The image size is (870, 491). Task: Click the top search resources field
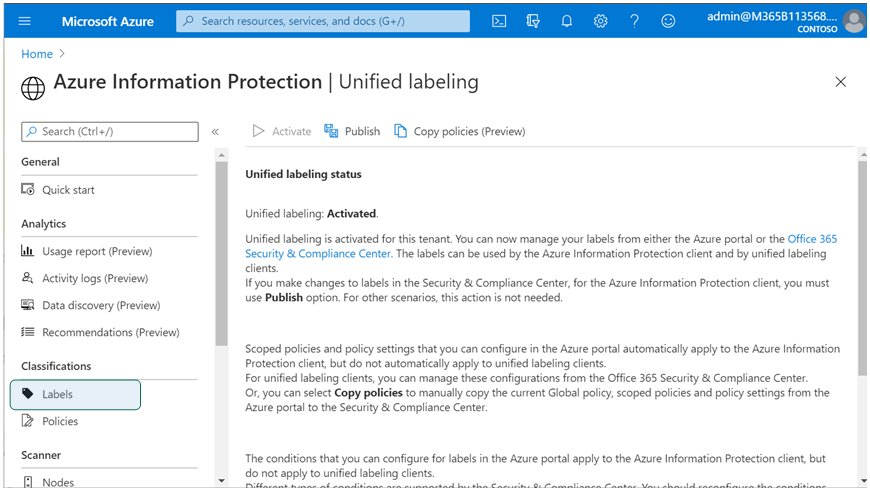[323, 21]
